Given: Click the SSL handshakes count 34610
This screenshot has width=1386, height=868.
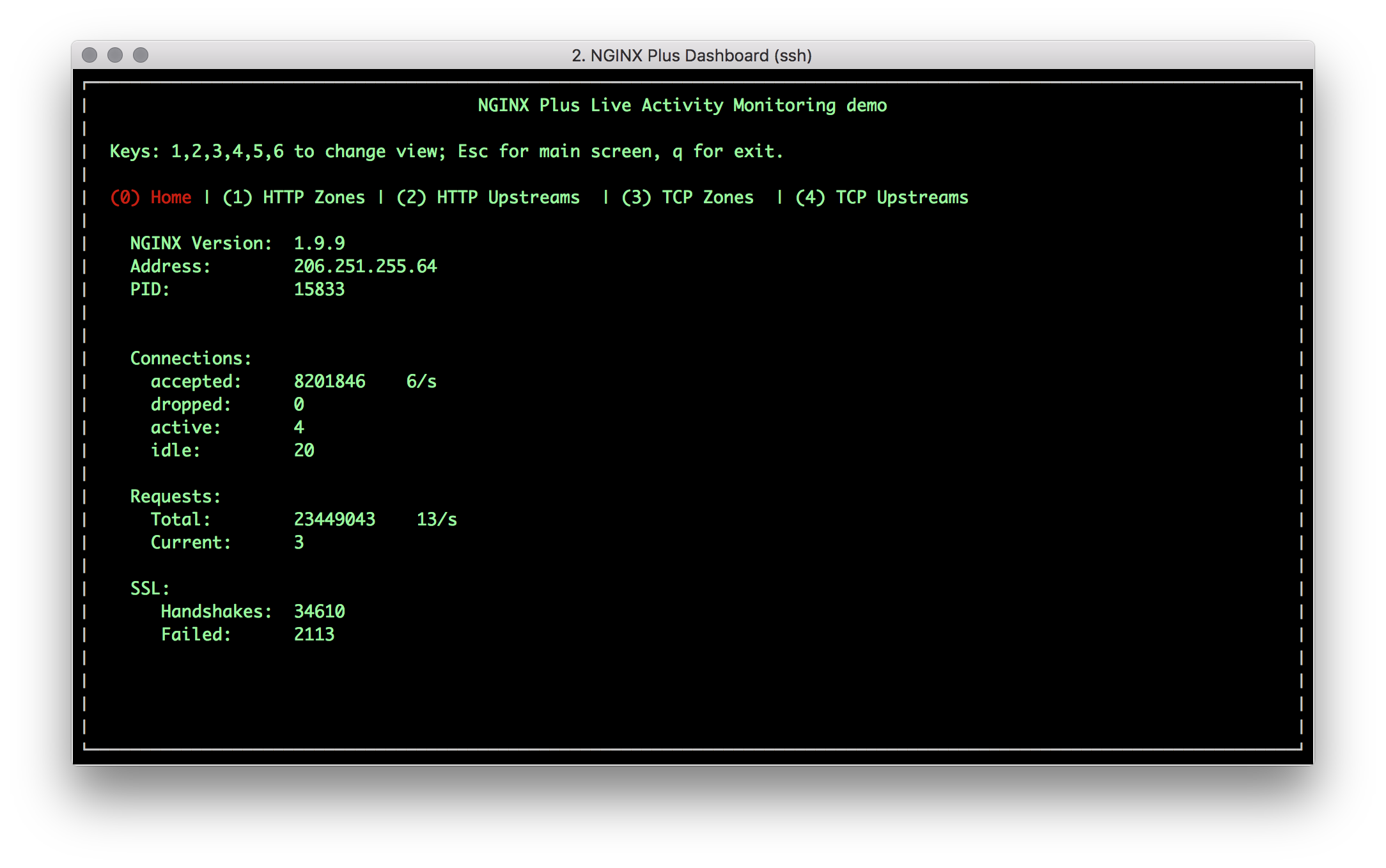Looking at the screenshot, I should [x=319, y=612].
